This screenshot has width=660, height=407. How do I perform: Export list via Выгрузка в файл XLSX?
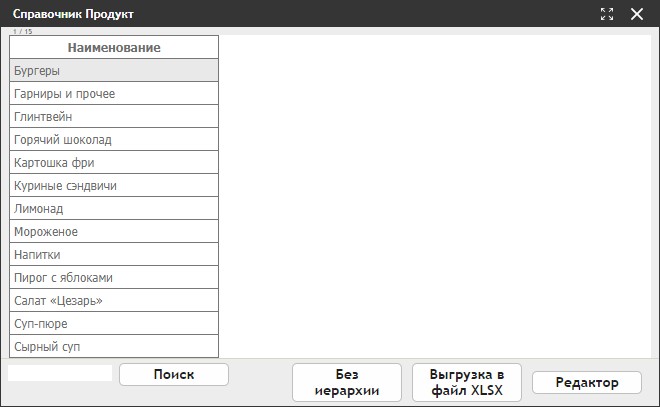[x=467, y=382]
